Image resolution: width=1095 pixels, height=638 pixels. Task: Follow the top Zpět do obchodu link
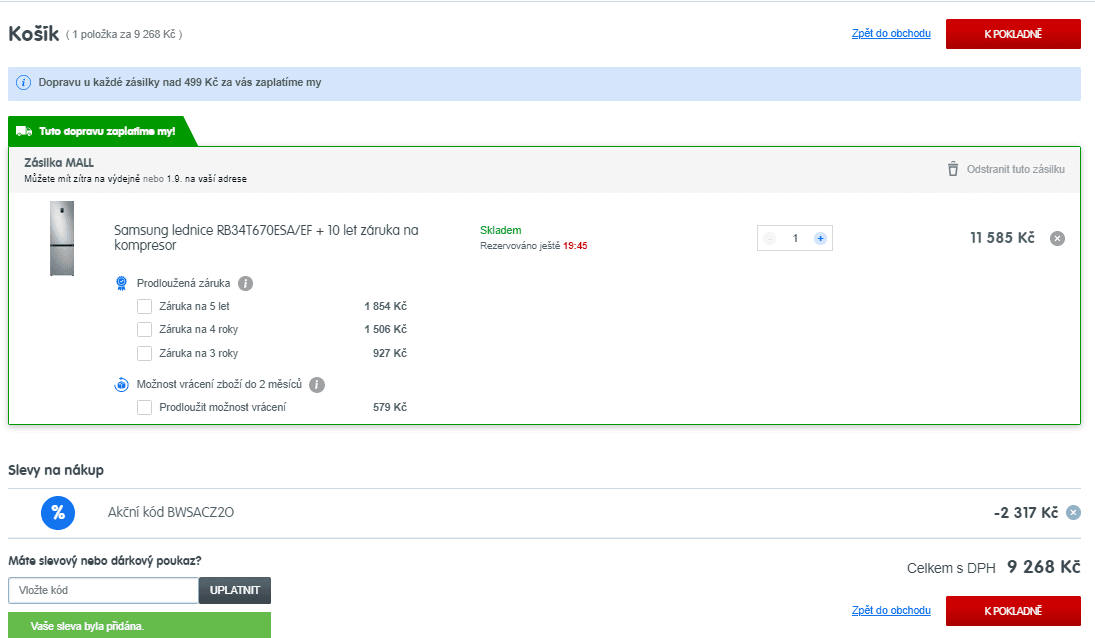click(x=891, y=34)
